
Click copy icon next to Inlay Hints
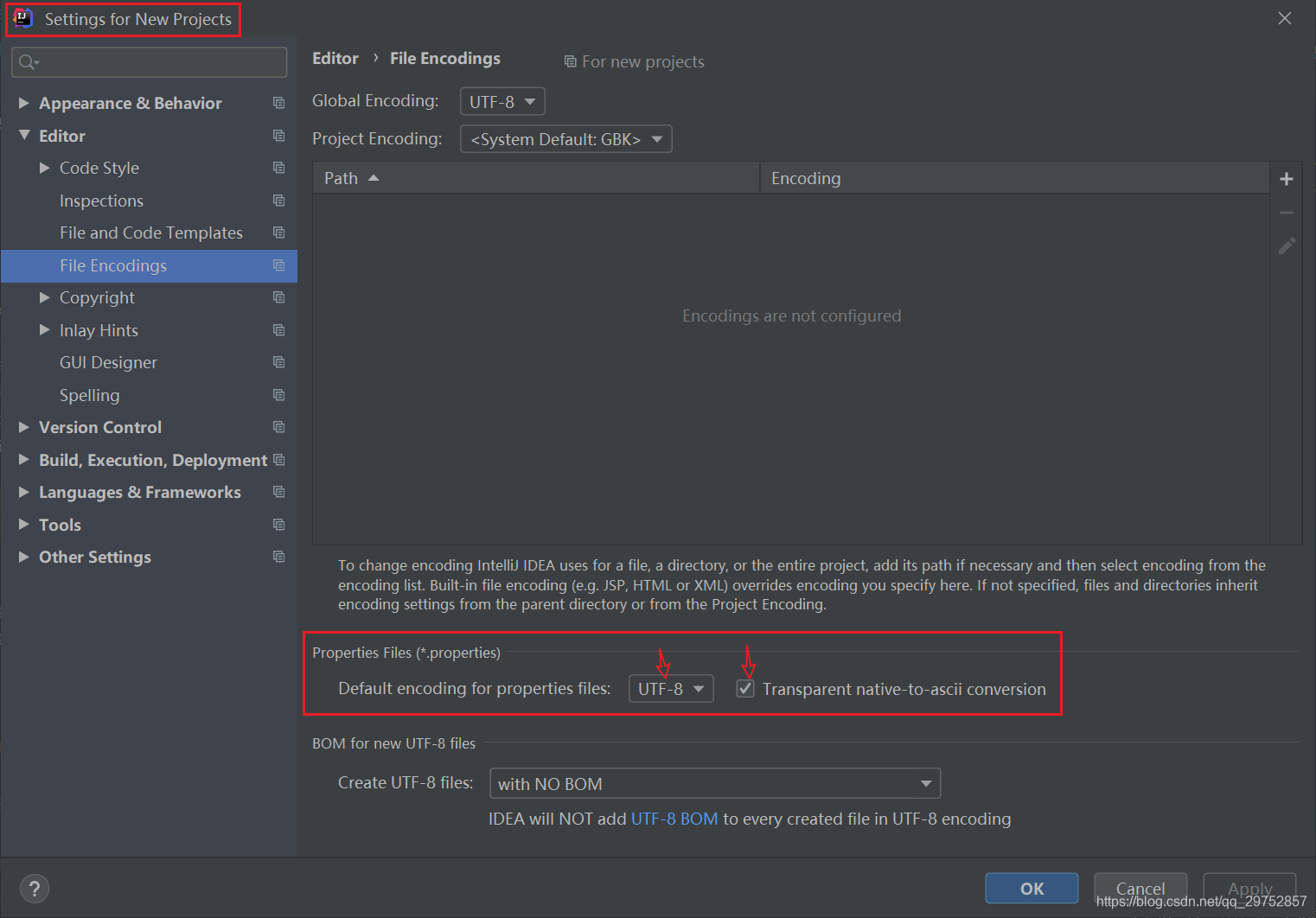[278, 330]
